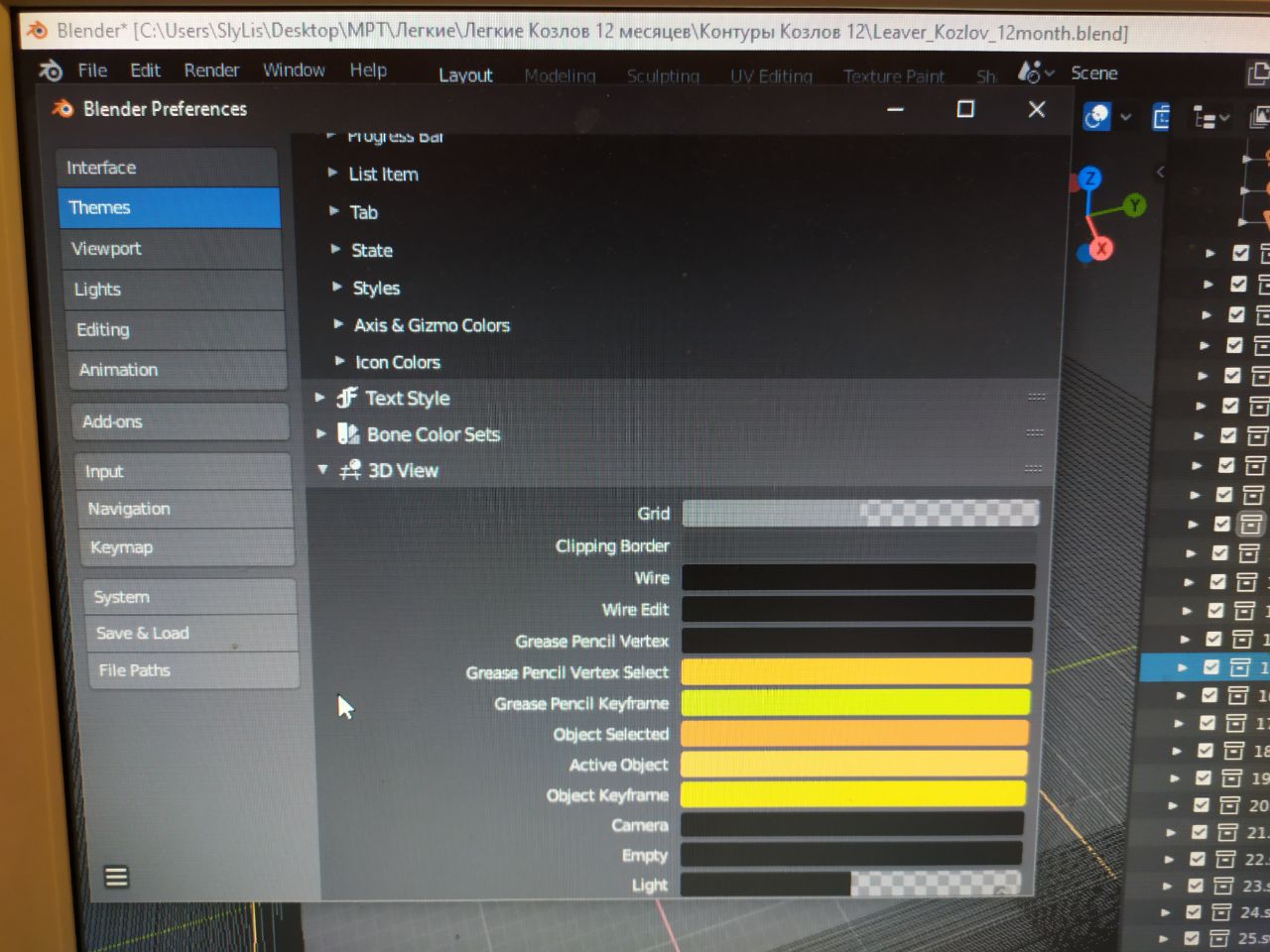Open the Edit menu
1270x952 pixels.
coord(145,70)
